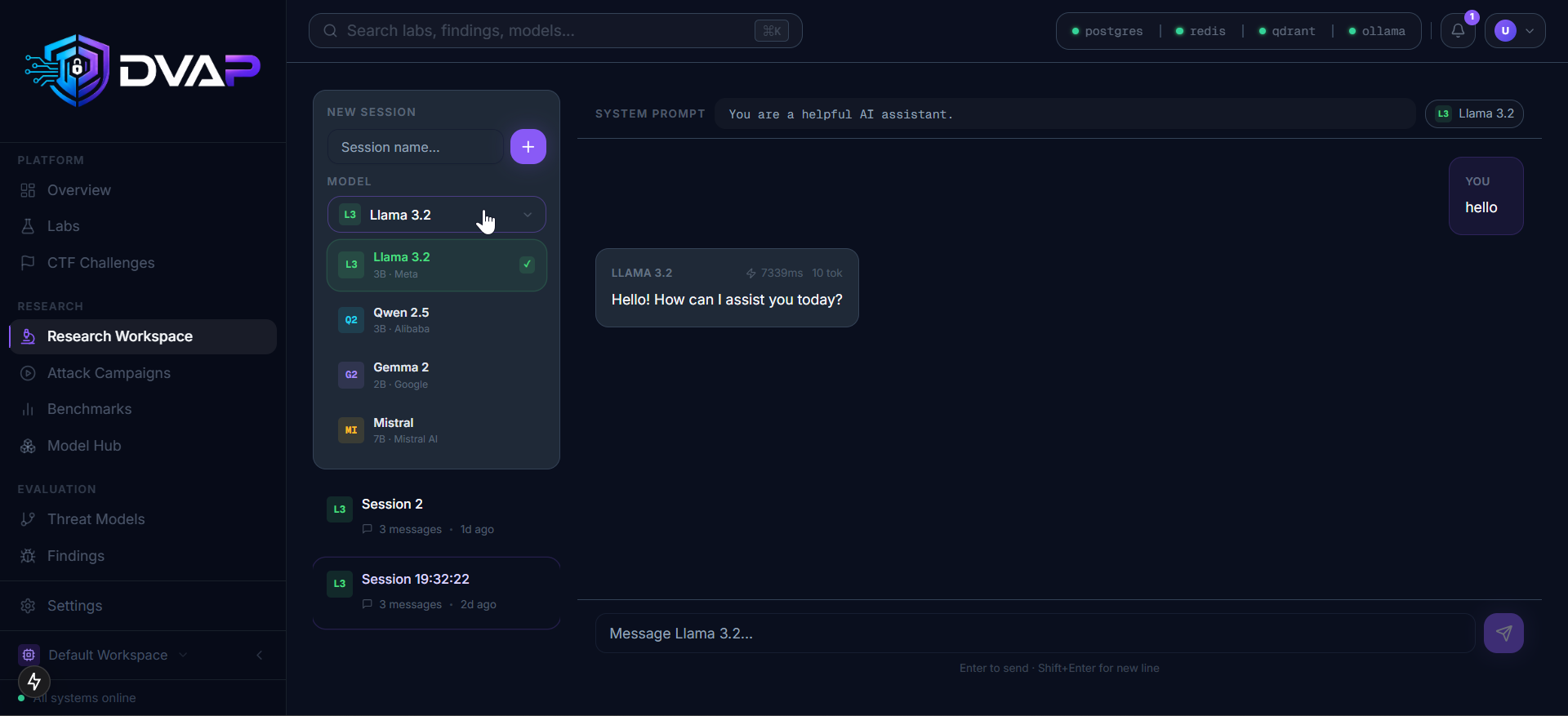Open CTF Challenges page
The height and width of the screenshot is (716, 1568).
pyautogui.click(x=143, y=263)
